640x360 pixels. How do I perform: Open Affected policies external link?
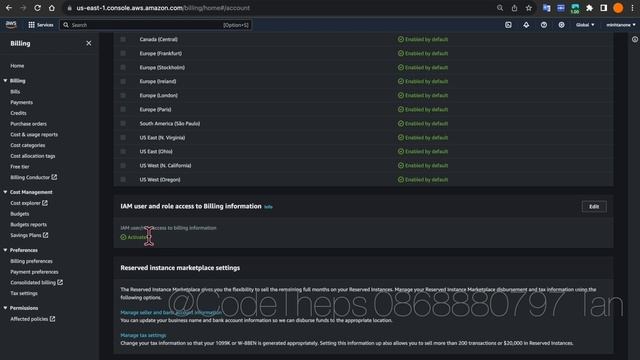[x=33, y=319]
